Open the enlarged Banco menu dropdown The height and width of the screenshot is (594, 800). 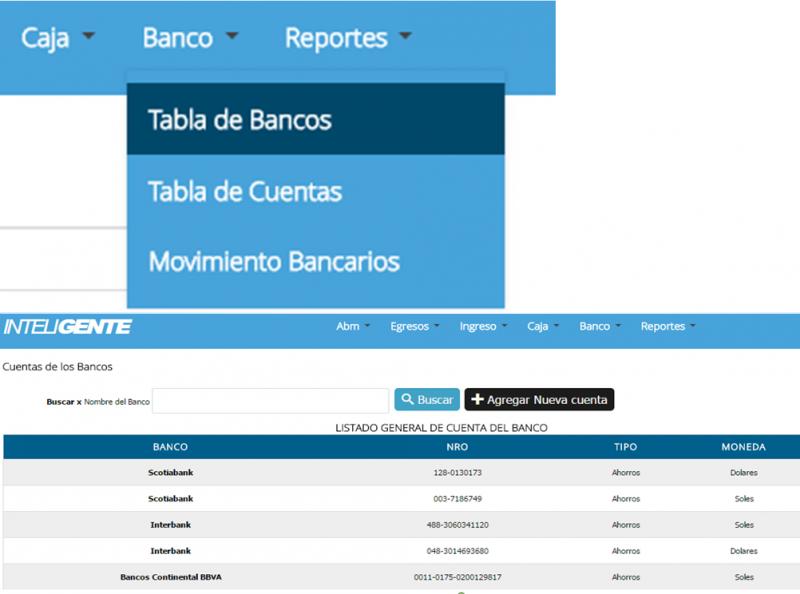tap(190, 38)
